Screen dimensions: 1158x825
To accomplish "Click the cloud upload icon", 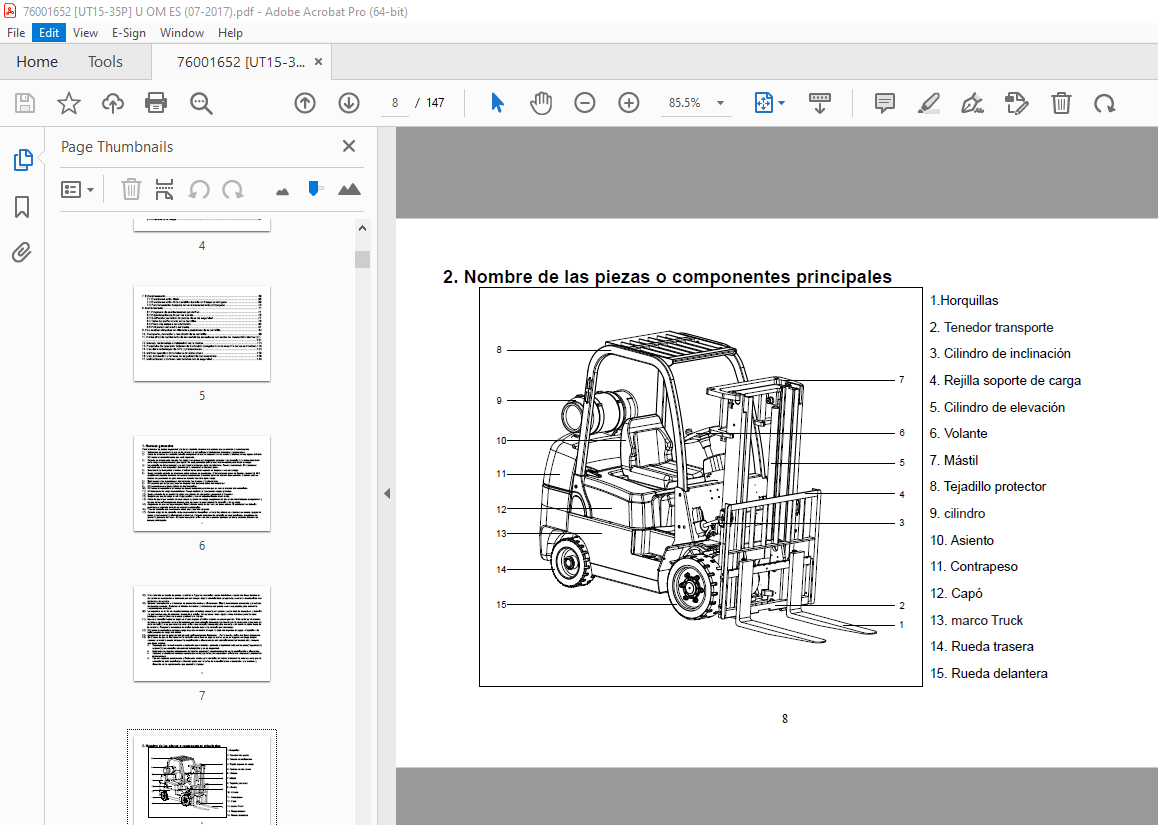I will coord(112,103).
